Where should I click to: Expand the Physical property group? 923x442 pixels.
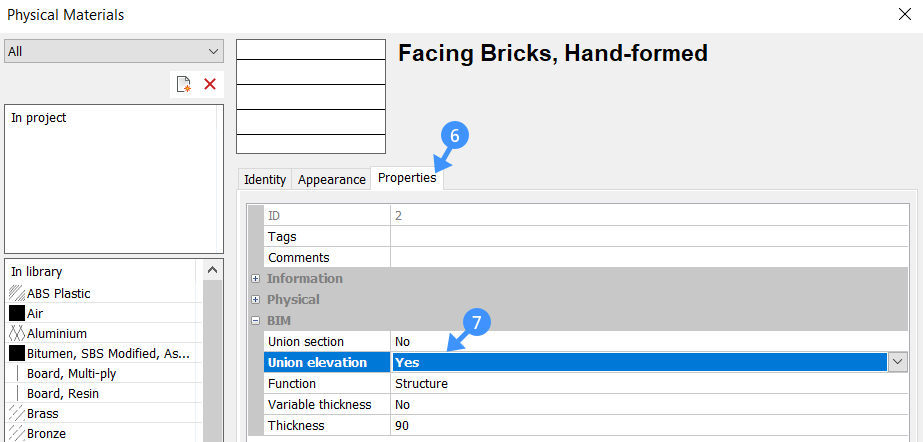pos(256,300)
